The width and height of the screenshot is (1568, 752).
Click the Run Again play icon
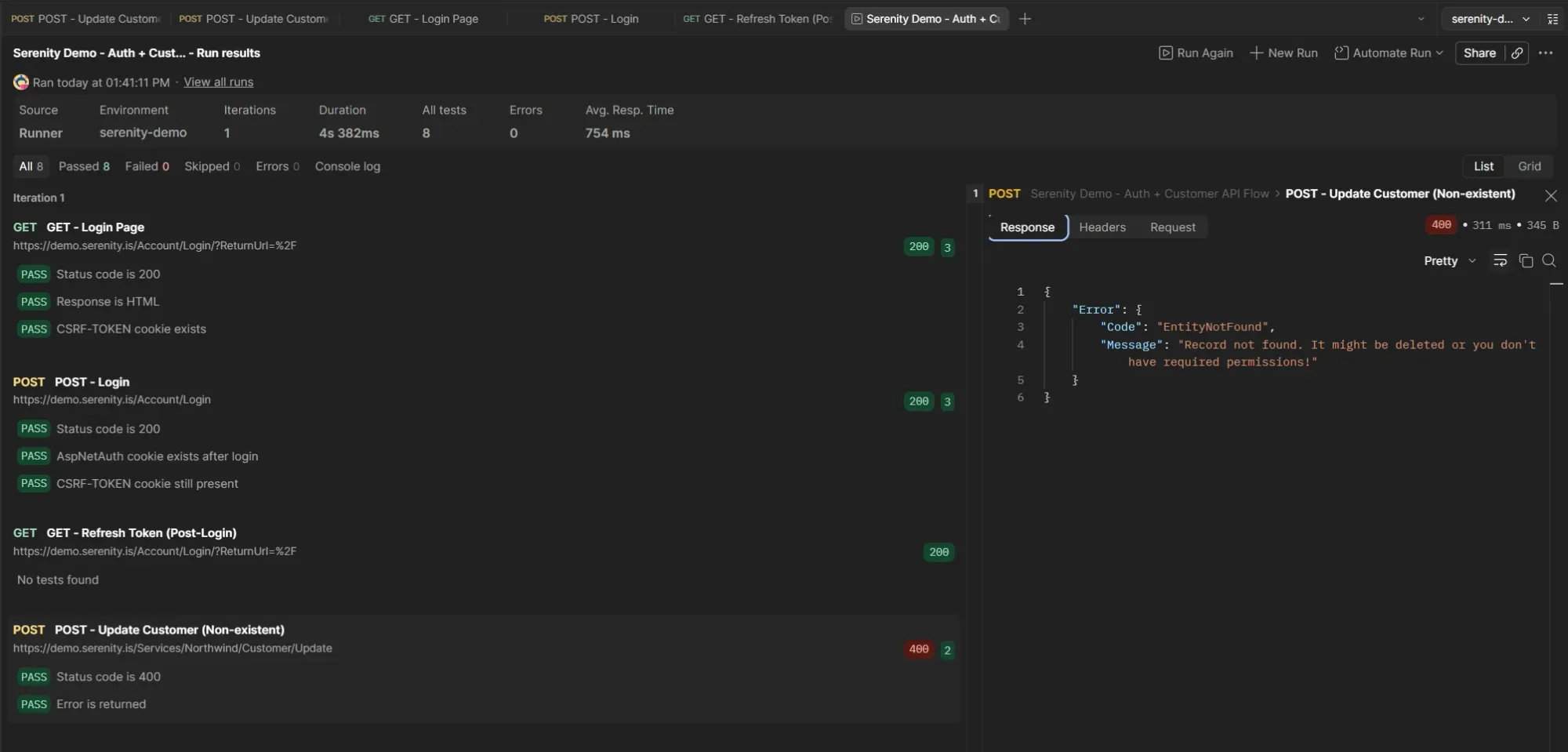click(x=1167, y=53)
